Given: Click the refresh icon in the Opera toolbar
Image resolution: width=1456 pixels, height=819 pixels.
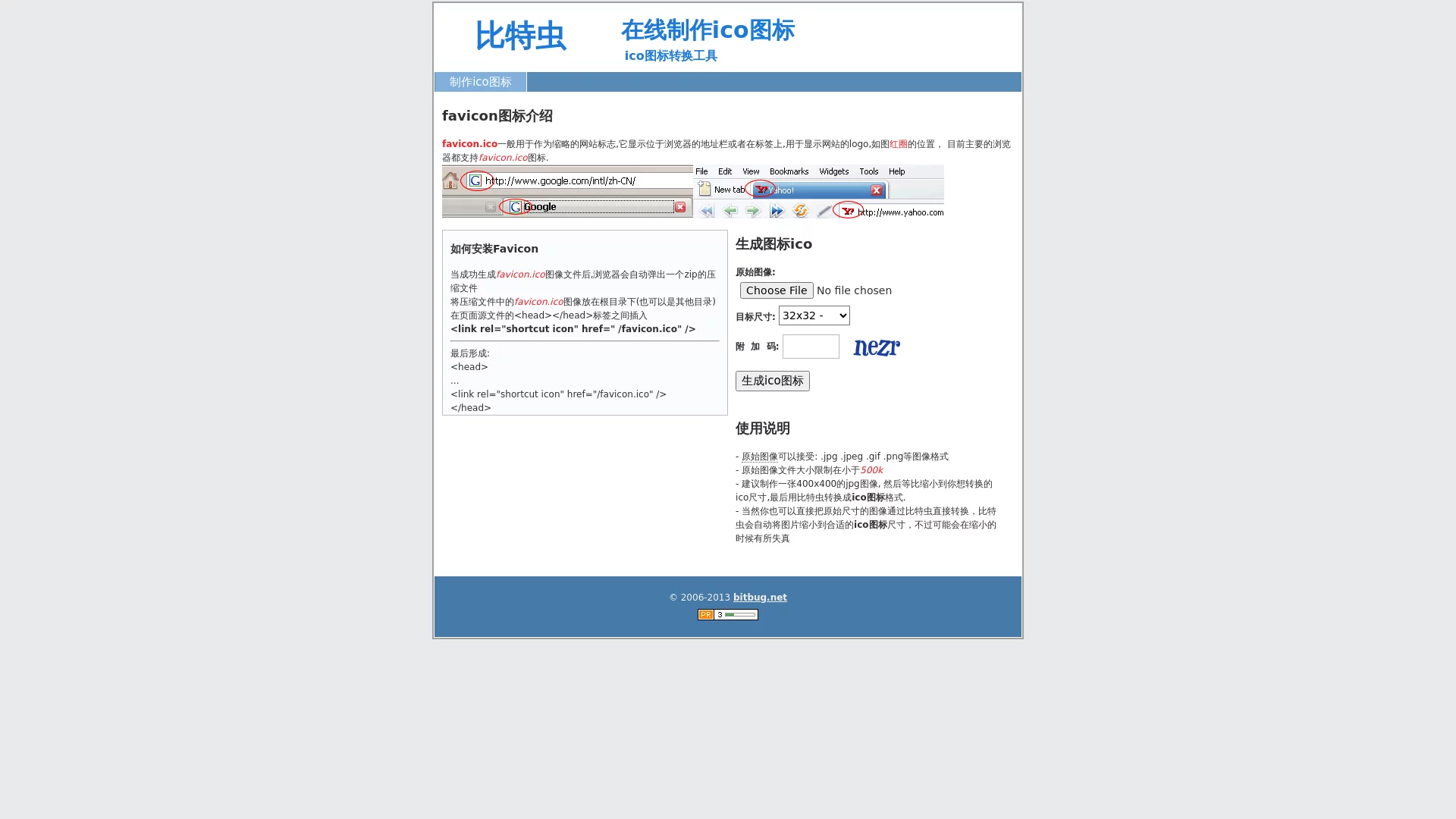Looking at the screenshot, I should point(800,211).
